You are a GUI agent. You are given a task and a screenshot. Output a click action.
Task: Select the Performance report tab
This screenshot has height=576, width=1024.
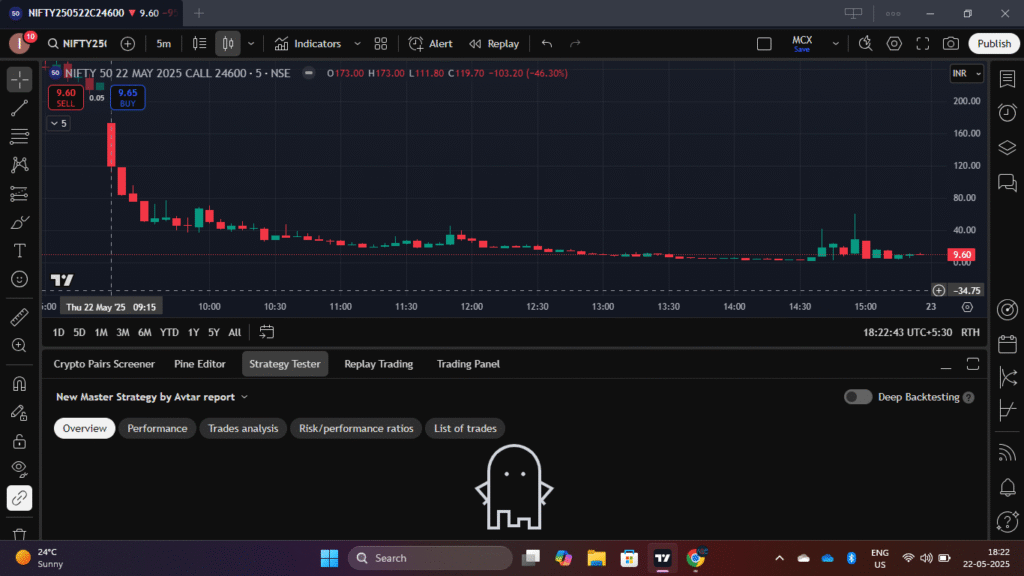(157, 428)
